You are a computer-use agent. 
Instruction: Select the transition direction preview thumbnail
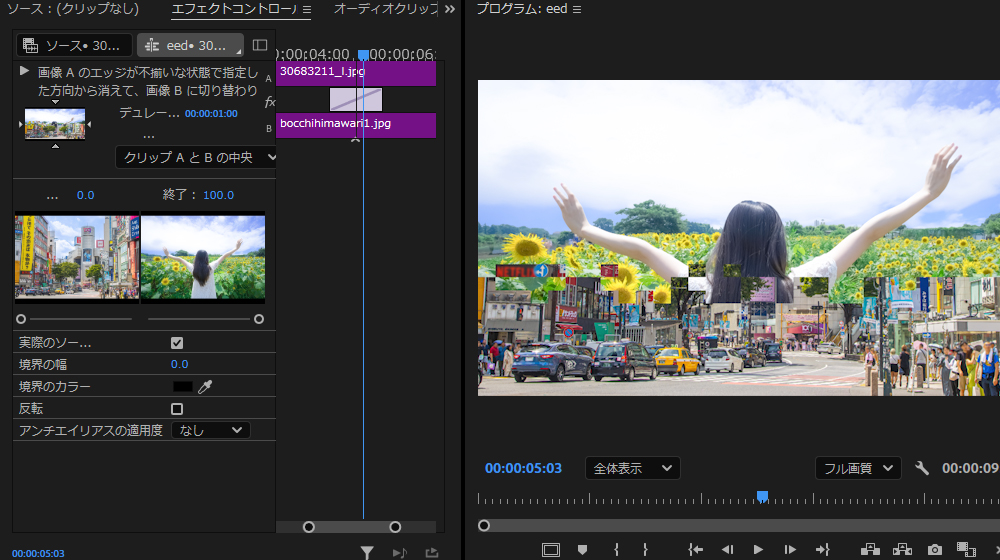55,124
